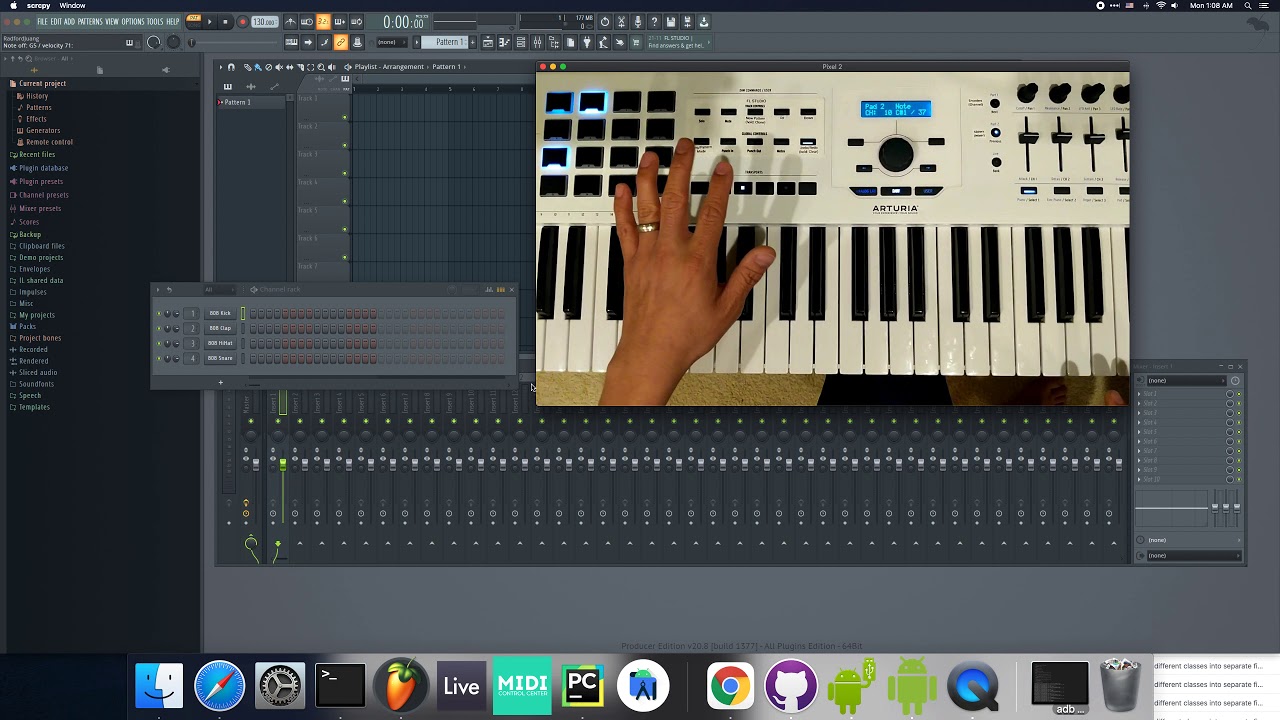Click the tempo field showing 130
Image resolution: width=1280 pixels, height=720 pixels.
pos(264,22)
